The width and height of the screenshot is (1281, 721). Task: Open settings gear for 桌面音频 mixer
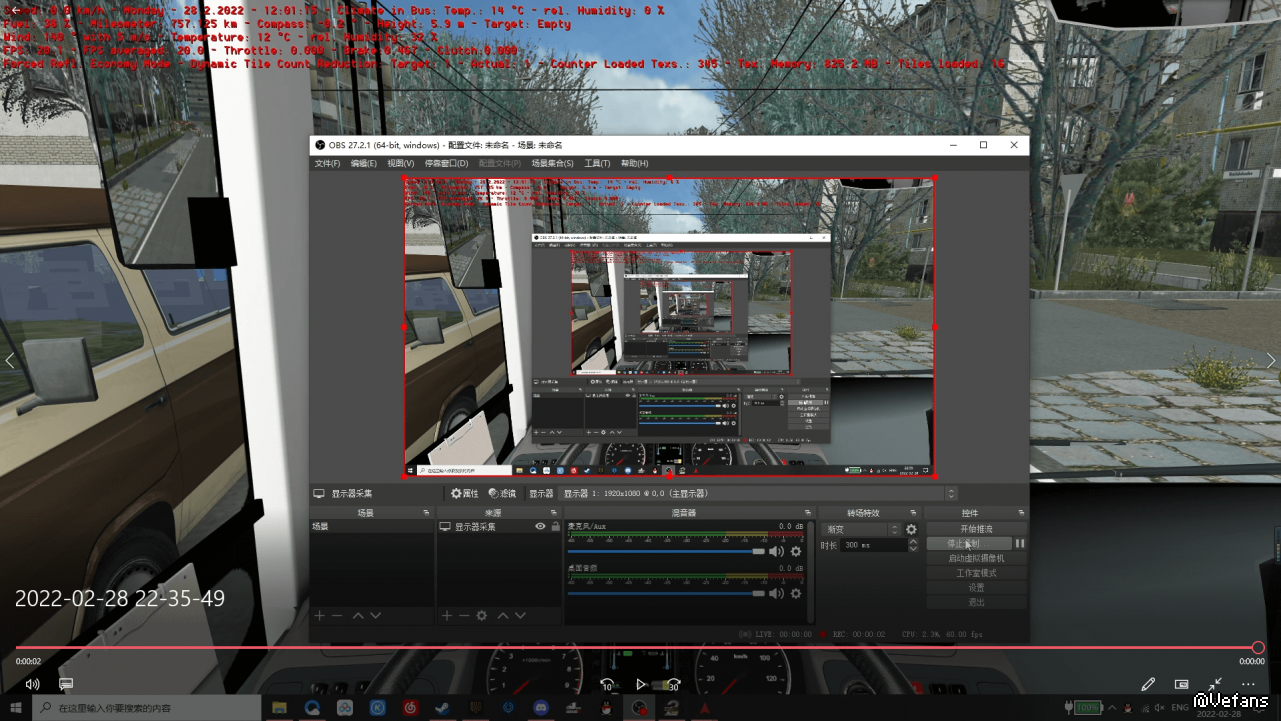796,593
